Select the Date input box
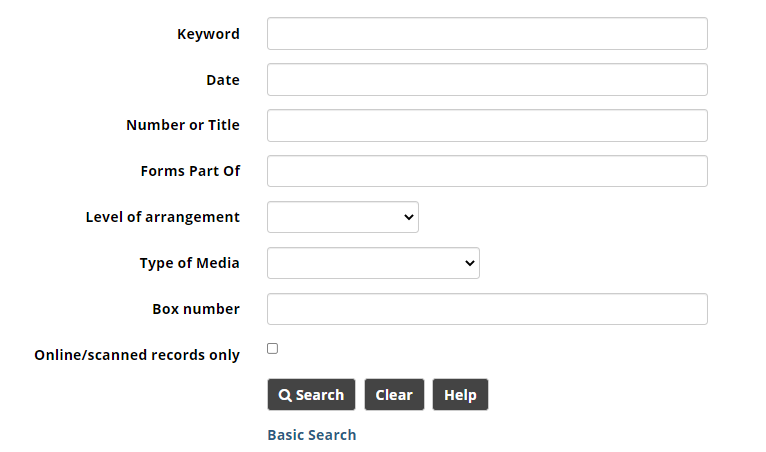 pos(487,80)
